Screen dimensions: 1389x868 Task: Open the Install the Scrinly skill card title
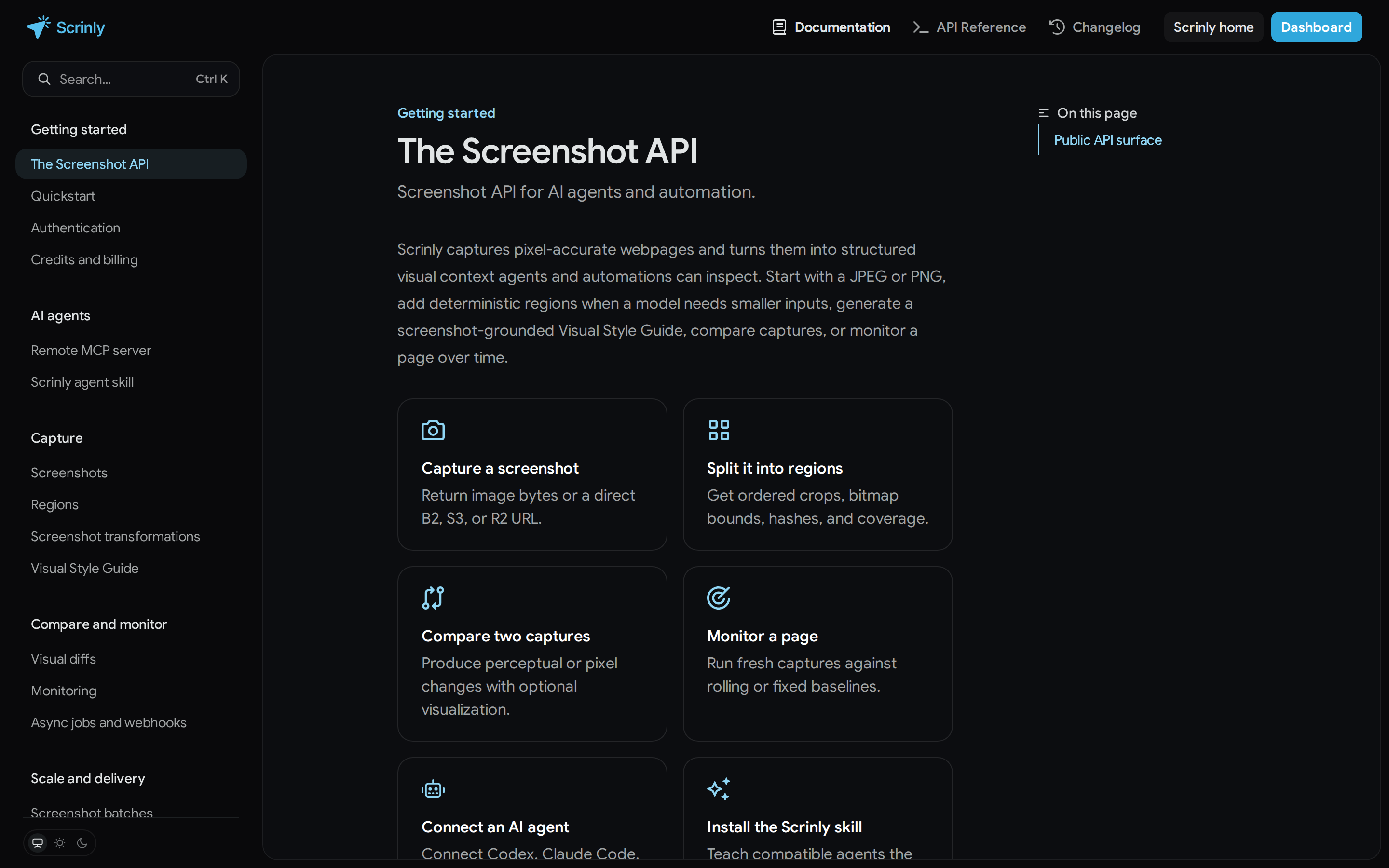coord(785,827)
